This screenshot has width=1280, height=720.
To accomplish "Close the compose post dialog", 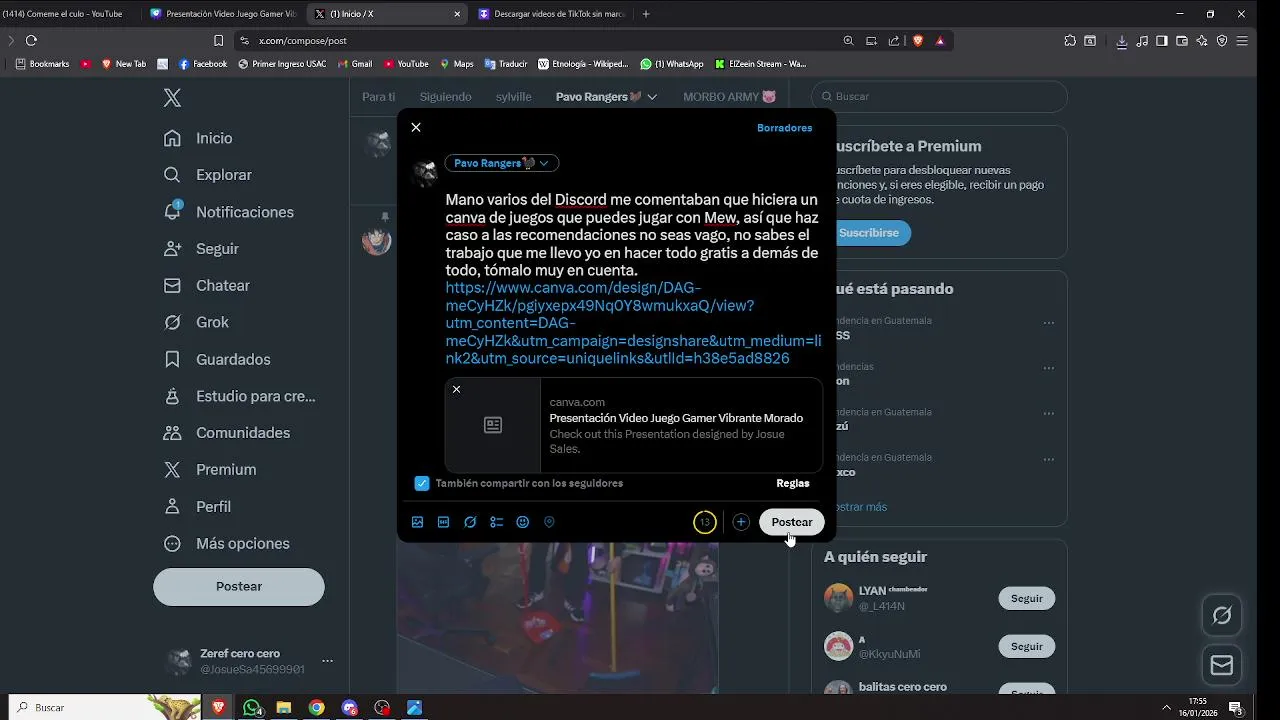I will pyautogui.click(x=416, y=127).
